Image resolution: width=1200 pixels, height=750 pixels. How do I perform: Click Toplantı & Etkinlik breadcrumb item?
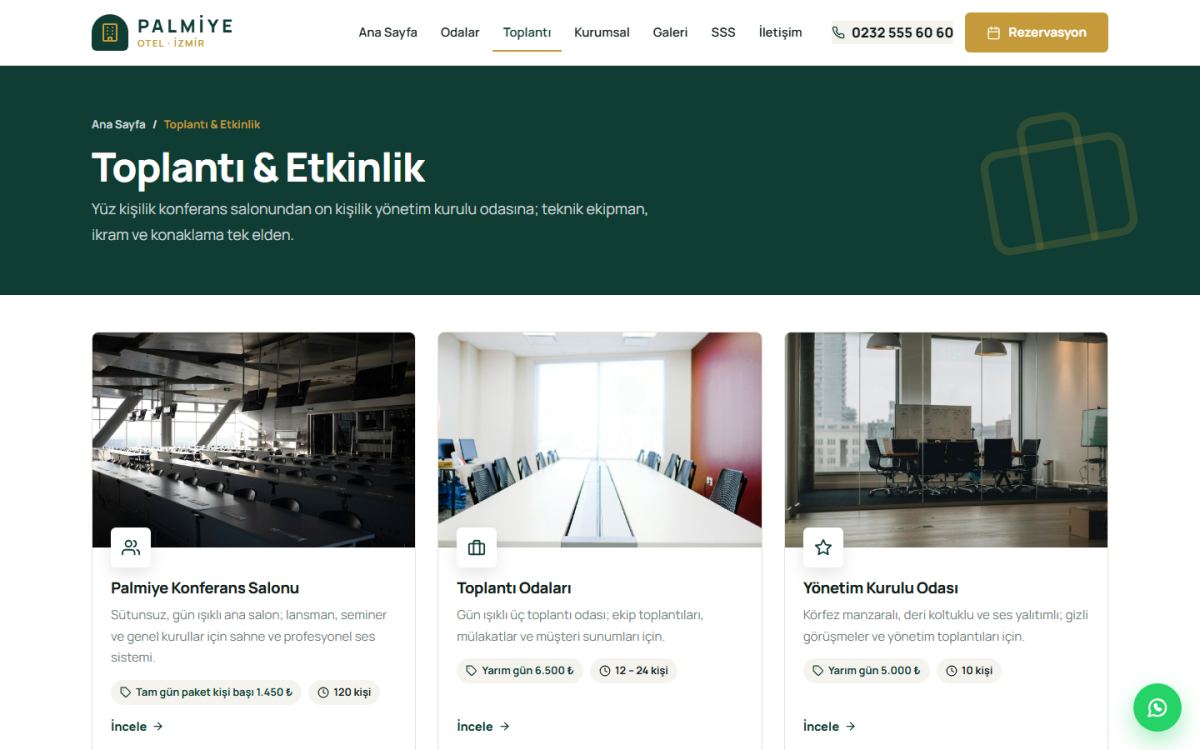[212, 125]
